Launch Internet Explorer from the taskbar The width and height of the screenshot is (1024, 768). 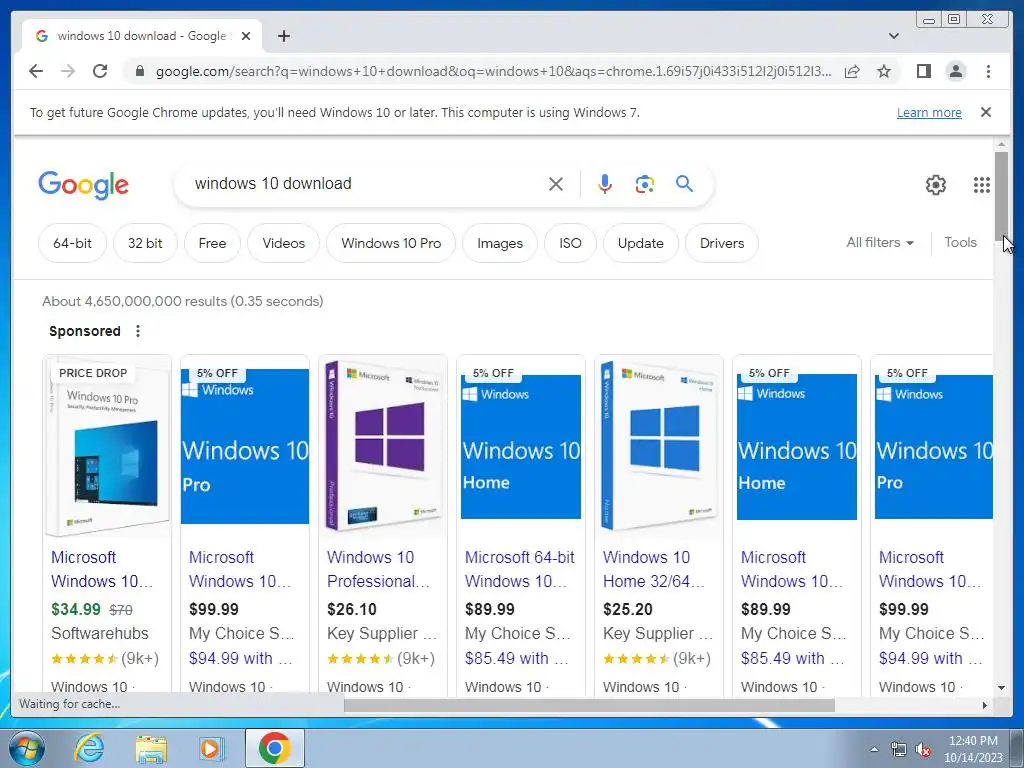pyautogui.click(x=88, y=748)
